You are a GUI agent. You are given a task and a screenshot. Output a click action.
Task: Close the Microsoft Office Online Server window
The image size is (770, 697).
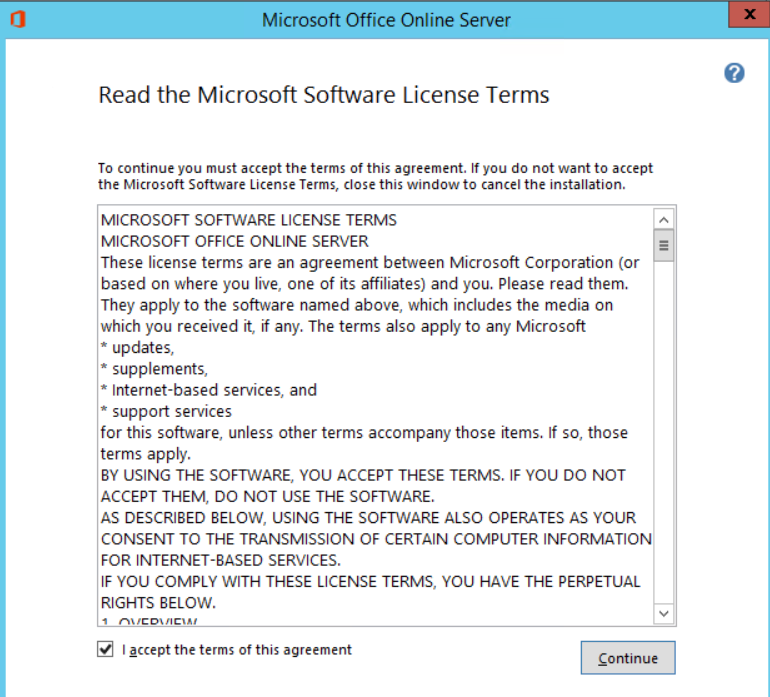coord(749,14)
